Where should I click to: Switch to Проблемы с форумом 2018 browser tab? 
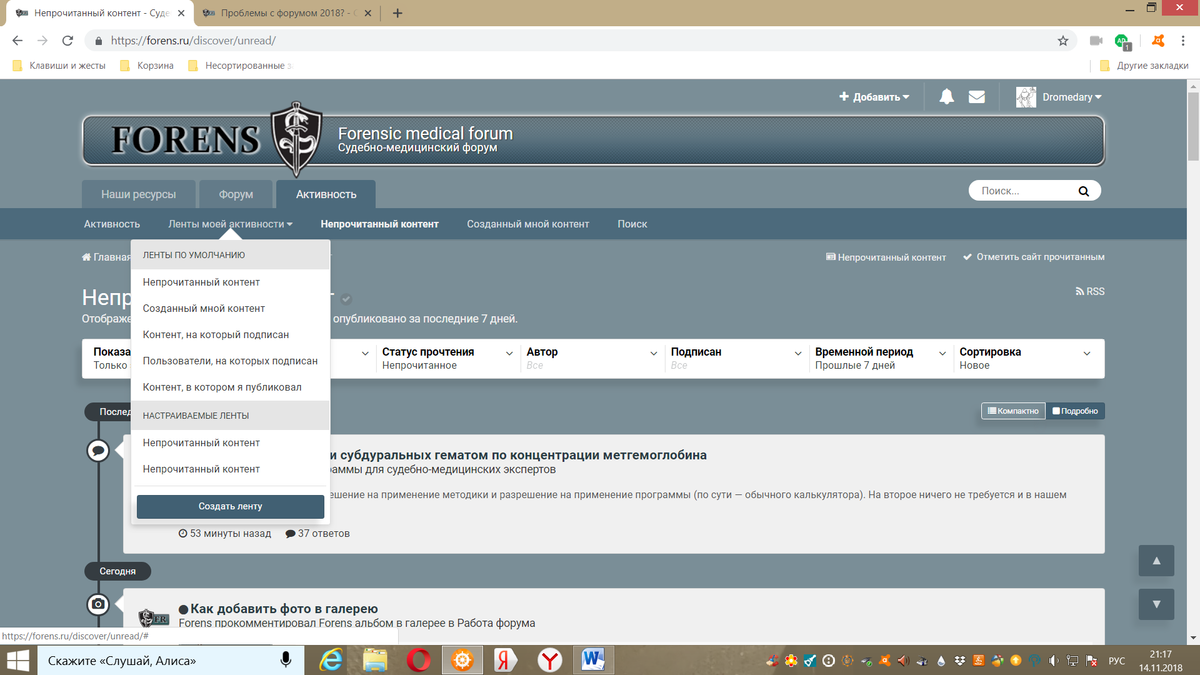pyautogui.click(x=287, y=13)
